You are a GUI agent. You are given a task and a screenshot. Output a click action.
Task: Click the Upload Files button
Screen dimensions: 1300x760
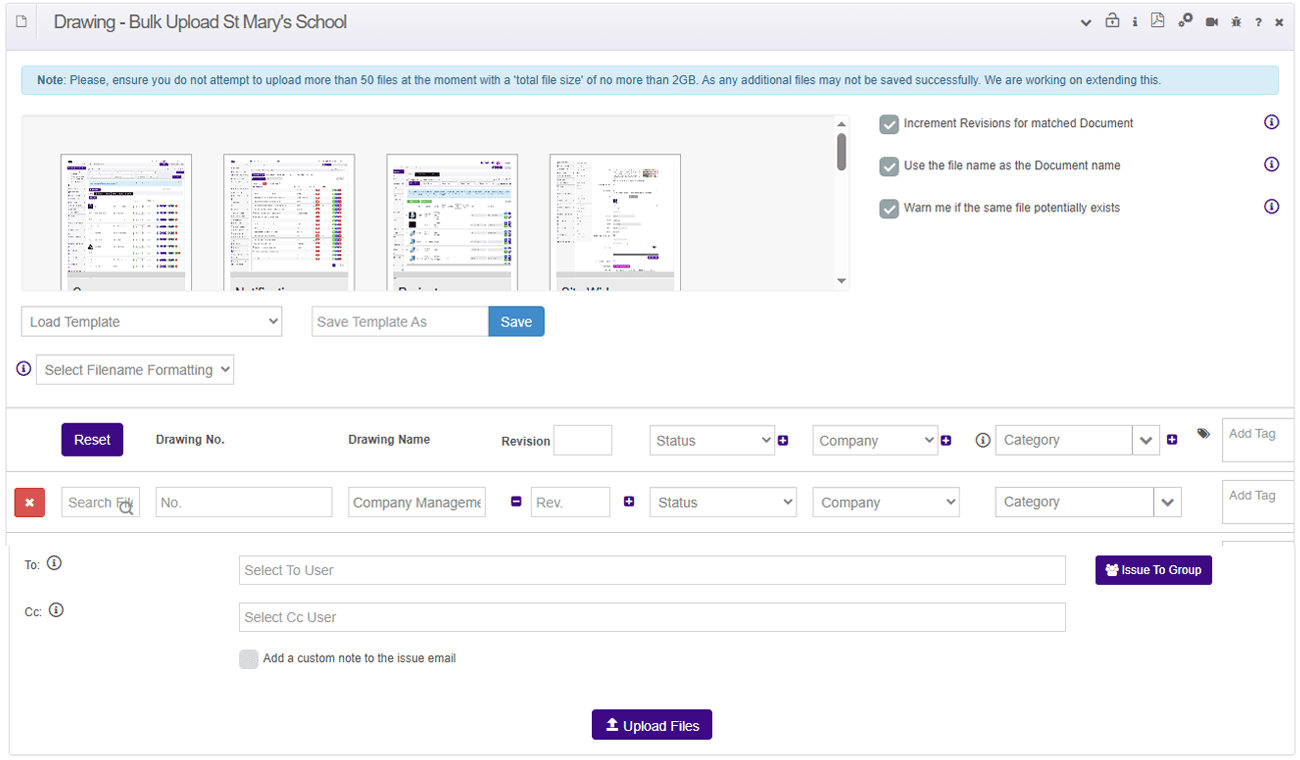click(x=652, y=725)
